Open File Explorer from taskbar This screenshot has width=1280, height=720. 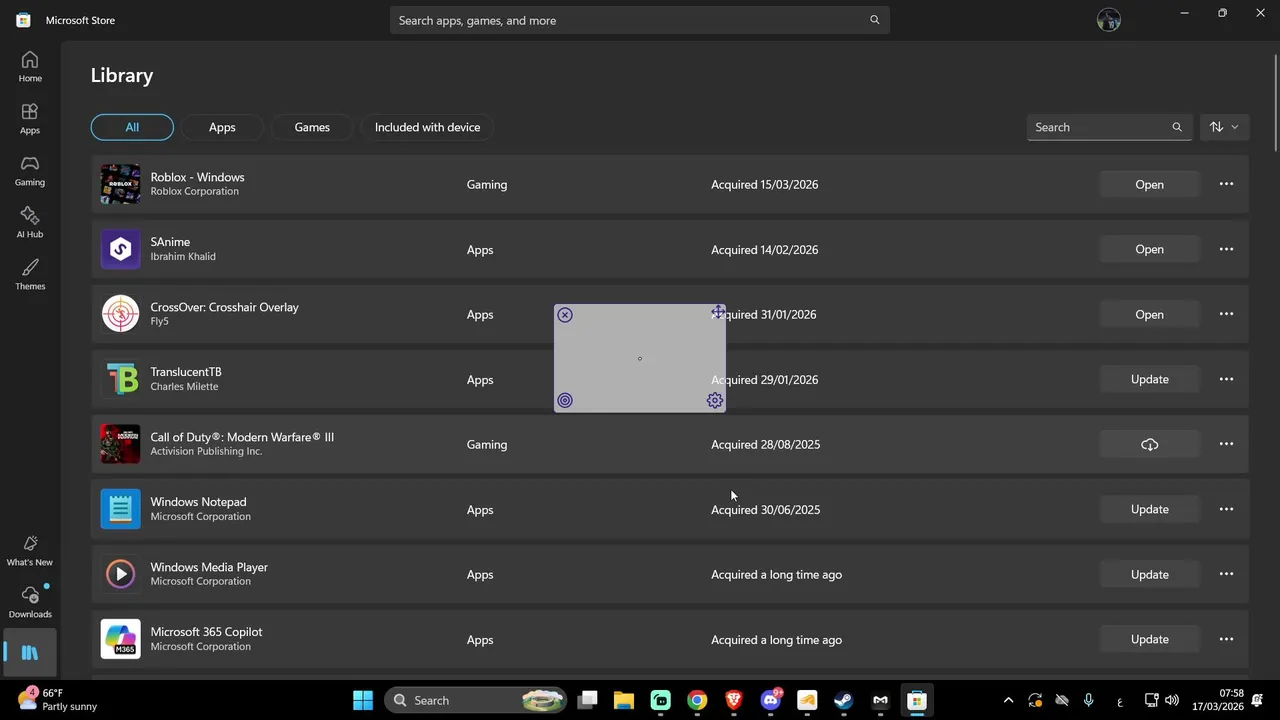pyautogui.click(x=624, y=700)
